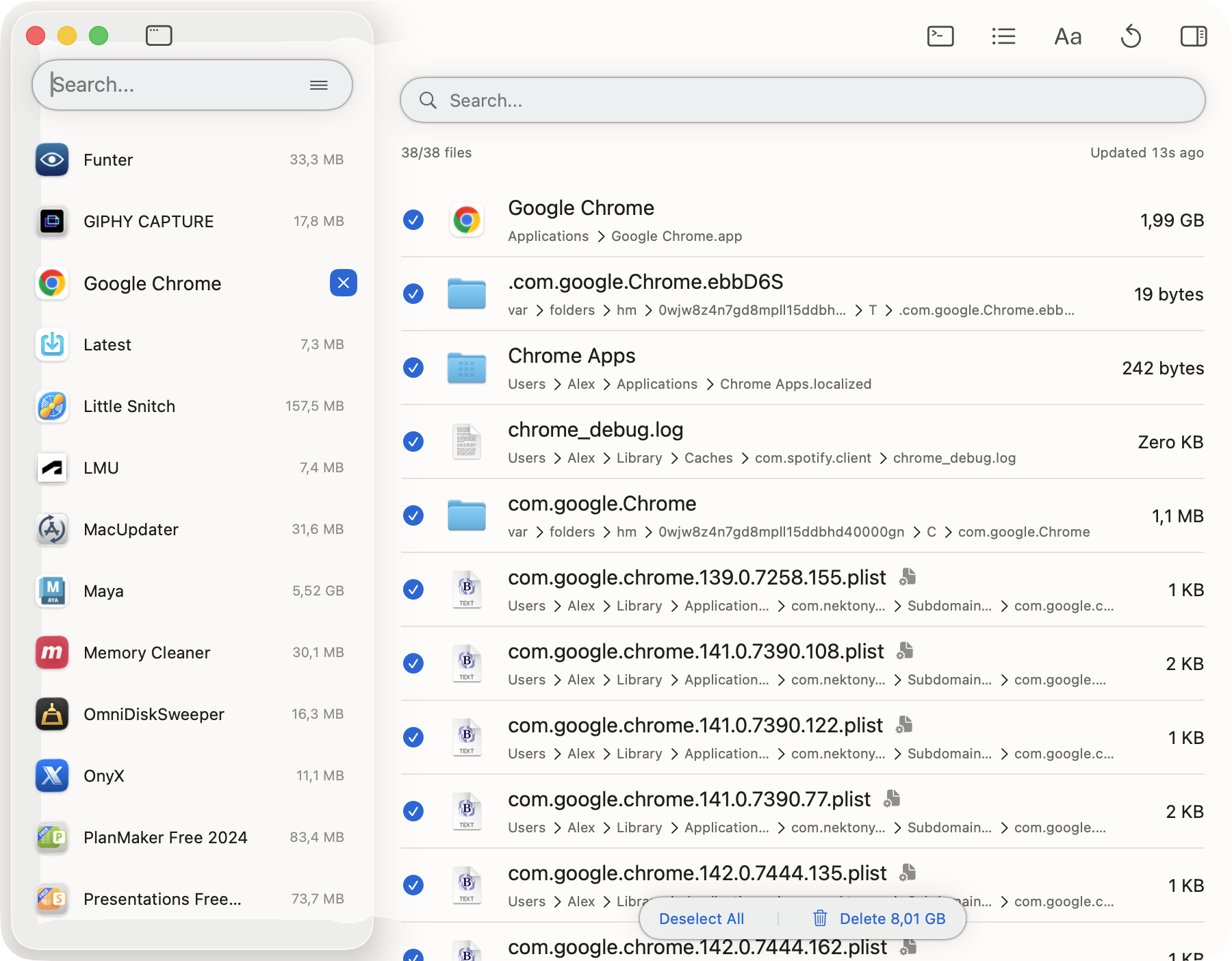Uncheck the Chrome Apps checkbox
This screenshot has width=1232, height=961.
[413, 368]
